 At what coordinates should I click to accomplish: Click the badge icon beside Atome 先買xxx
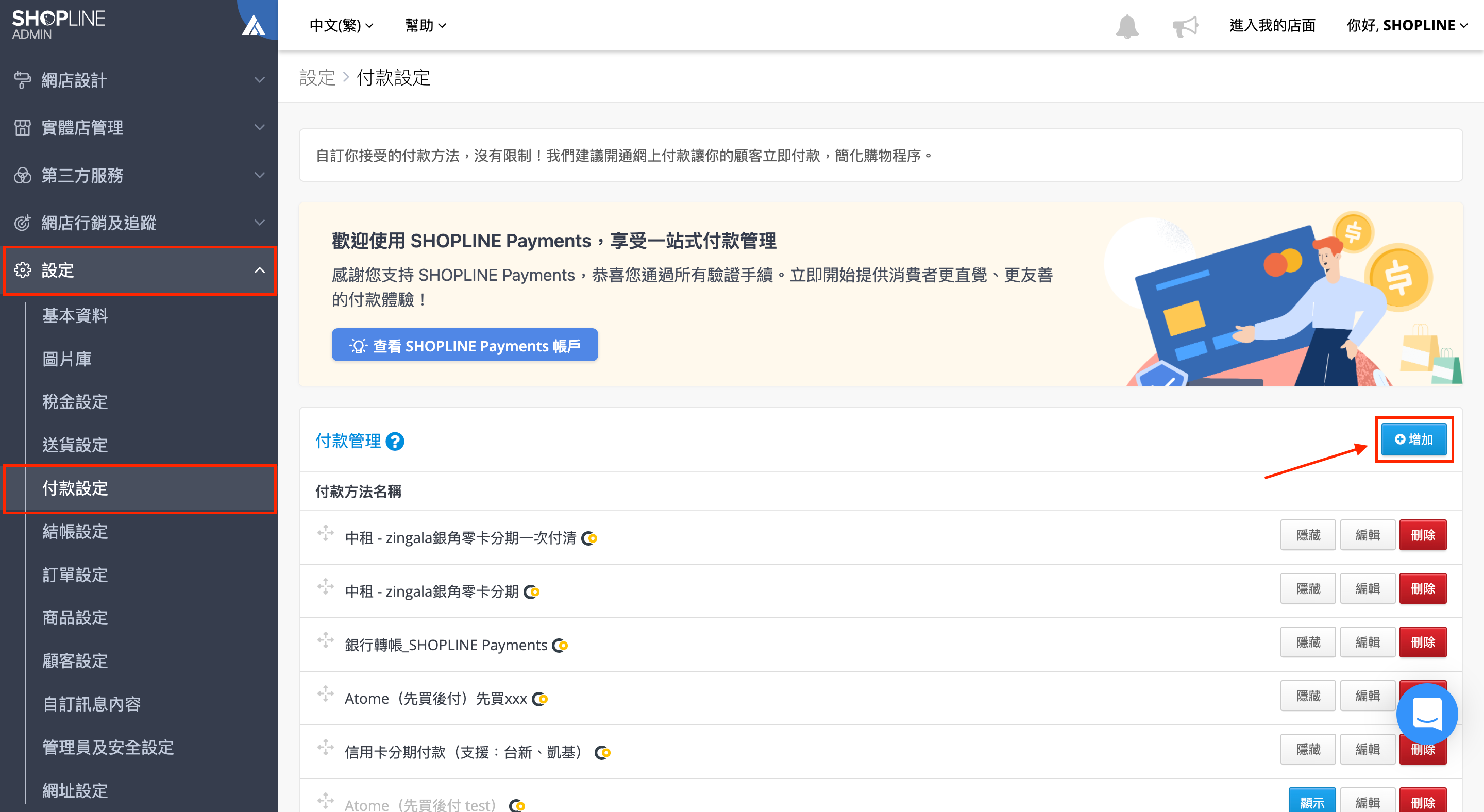pyautogui.click(x=540, y=699)
